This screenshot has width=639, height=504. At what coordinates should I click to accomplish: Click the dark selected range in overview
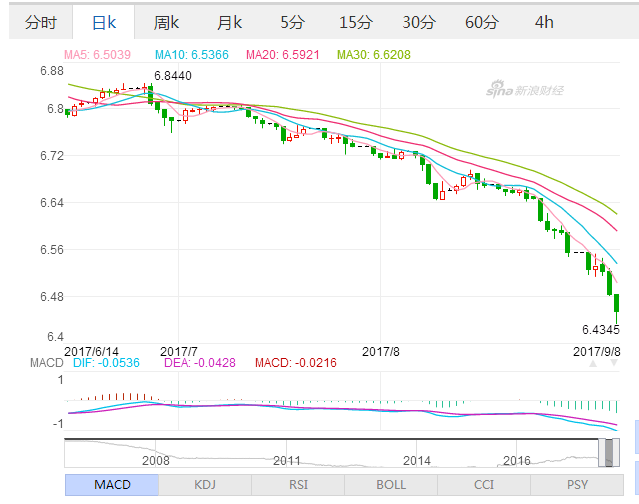609,453
